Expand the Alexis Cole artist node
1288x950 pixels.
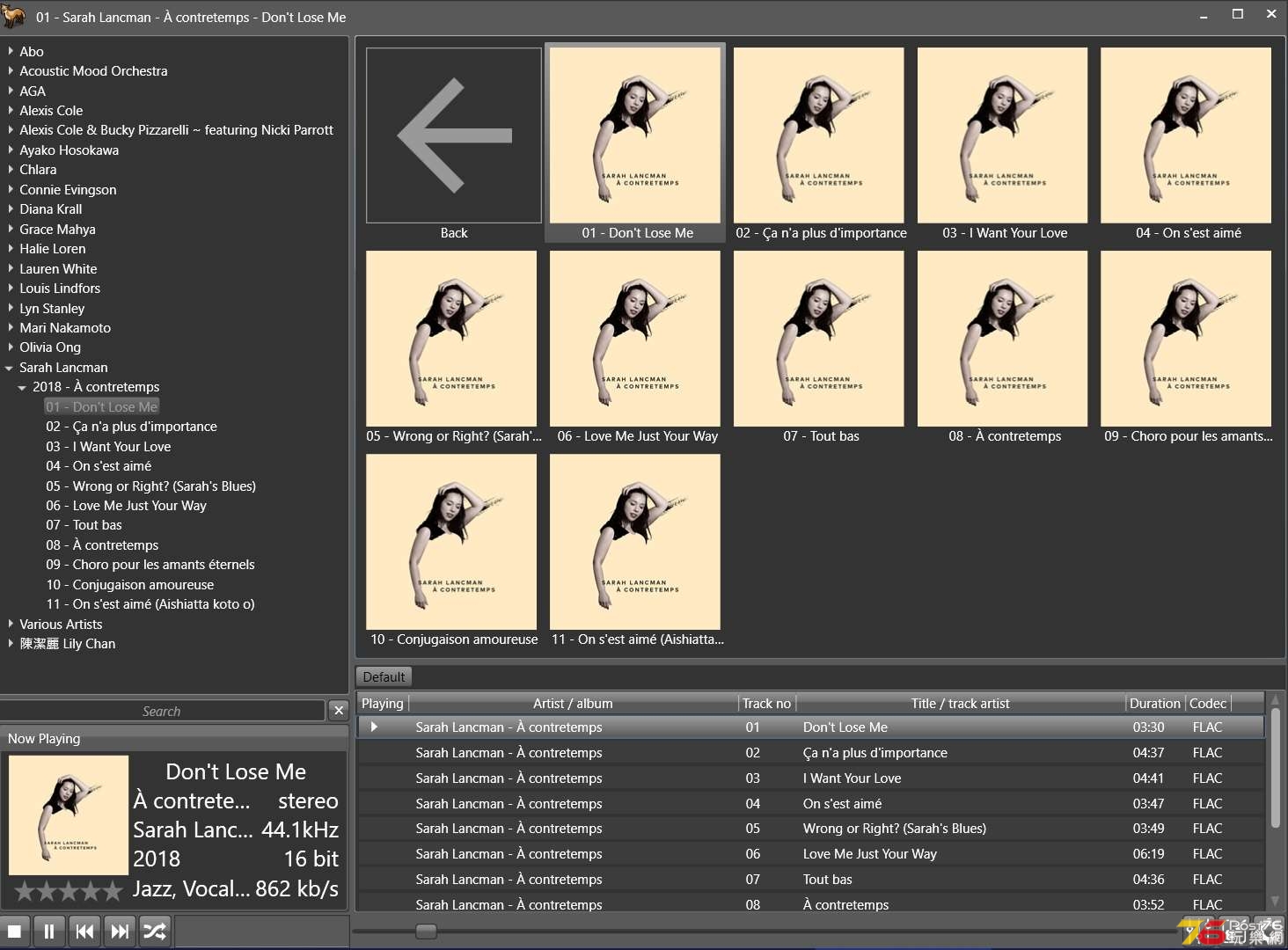[x=10, y=110]
